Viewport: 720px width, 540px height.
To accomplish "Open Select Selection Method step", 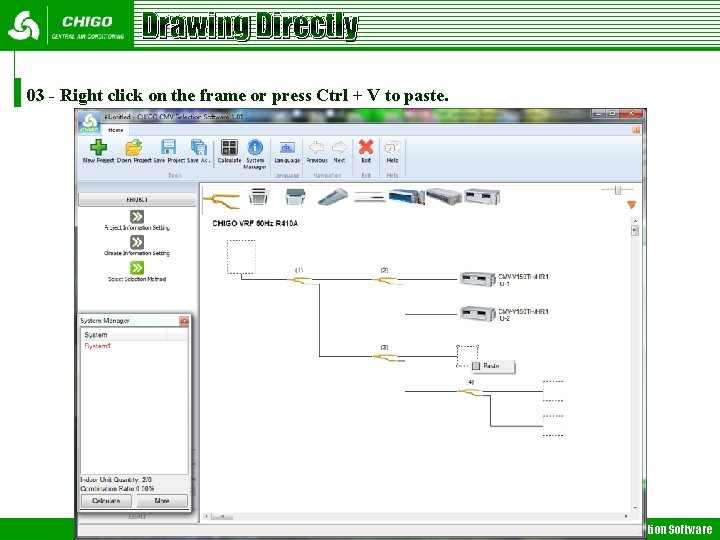I will tap(137, 268).
